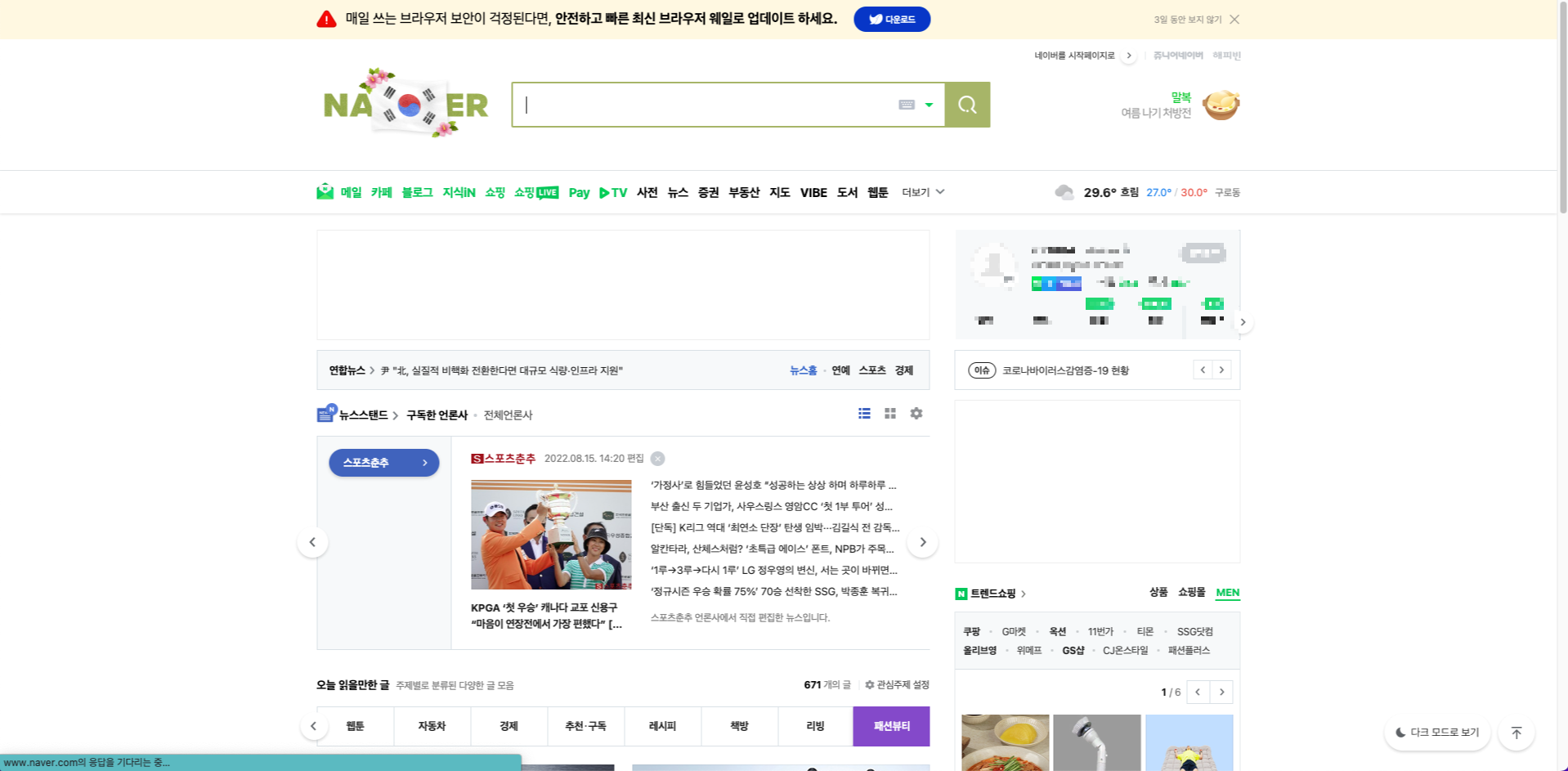Click the back-to-top arrow button

(x=1516, y=733)
